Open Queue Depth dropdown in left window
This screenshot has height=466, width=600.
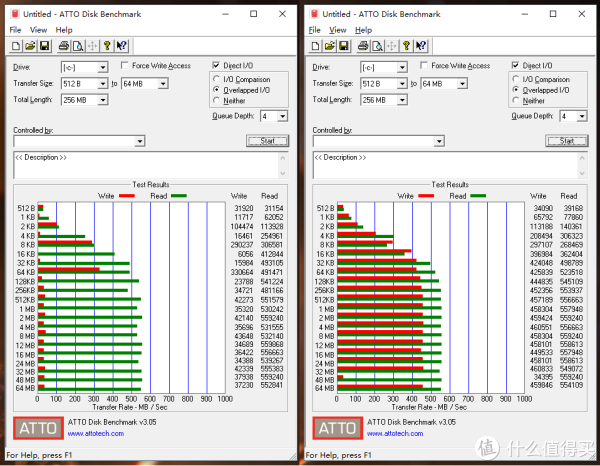pyautogui.click(x=282, y=116)
